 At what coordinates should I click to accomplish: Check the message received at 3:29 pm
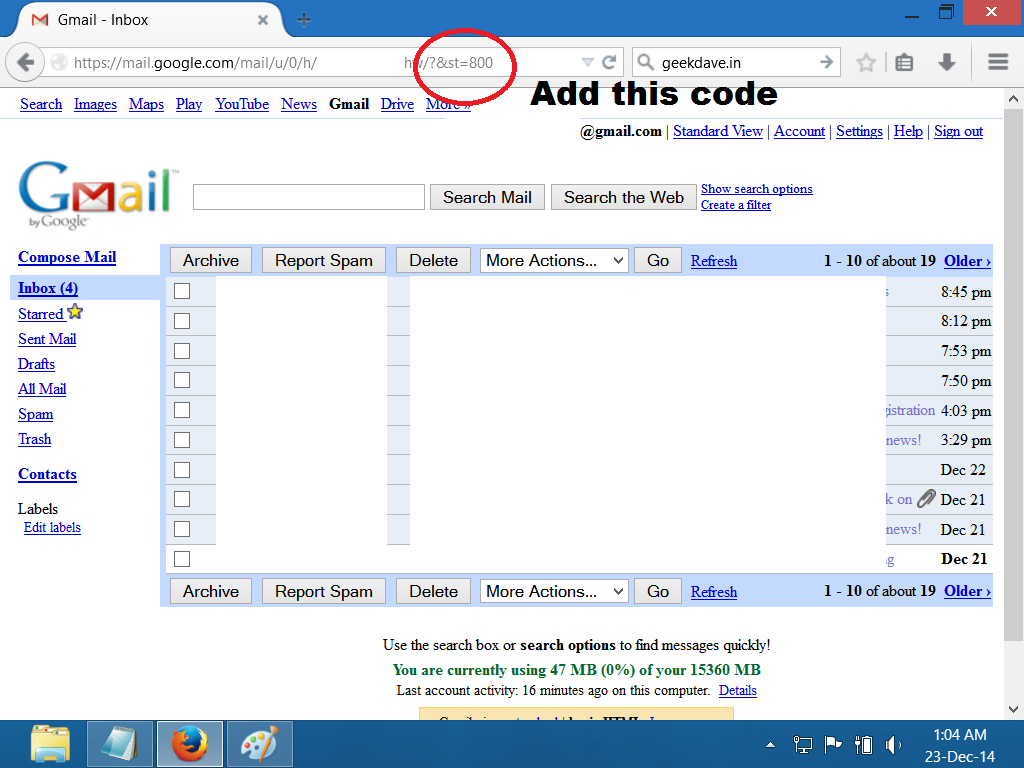click(x=182, y=440)
